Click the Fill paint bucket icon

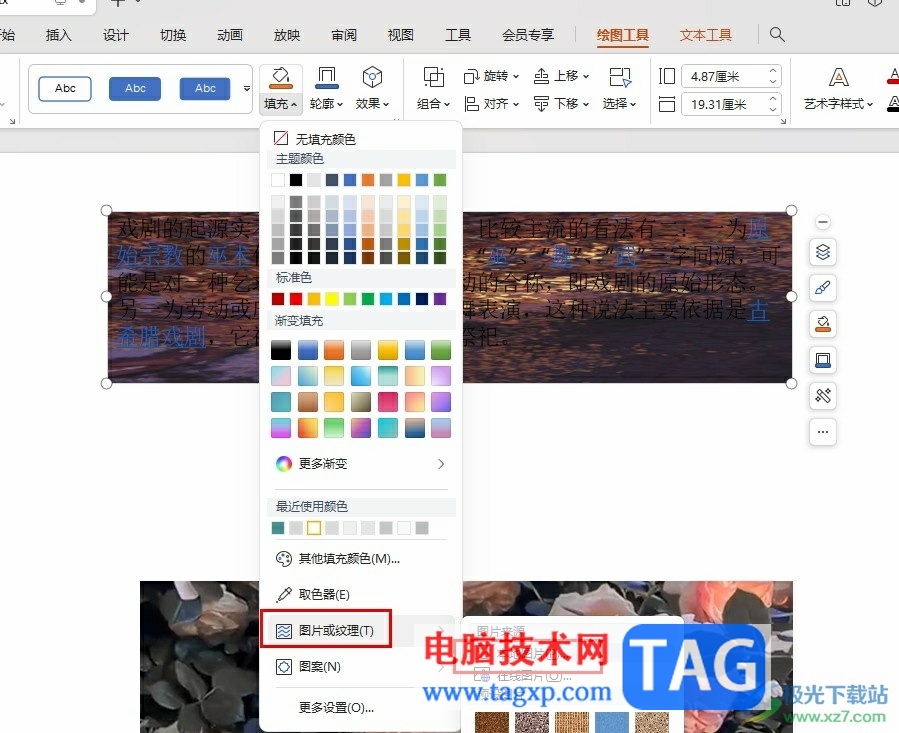[x=280, y=77]
